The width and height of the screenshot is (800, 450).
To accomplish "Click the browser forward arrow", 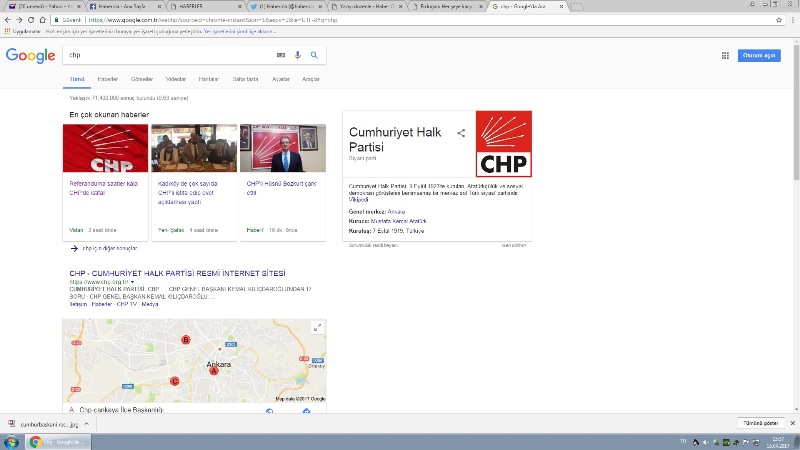I will point(19,20).
